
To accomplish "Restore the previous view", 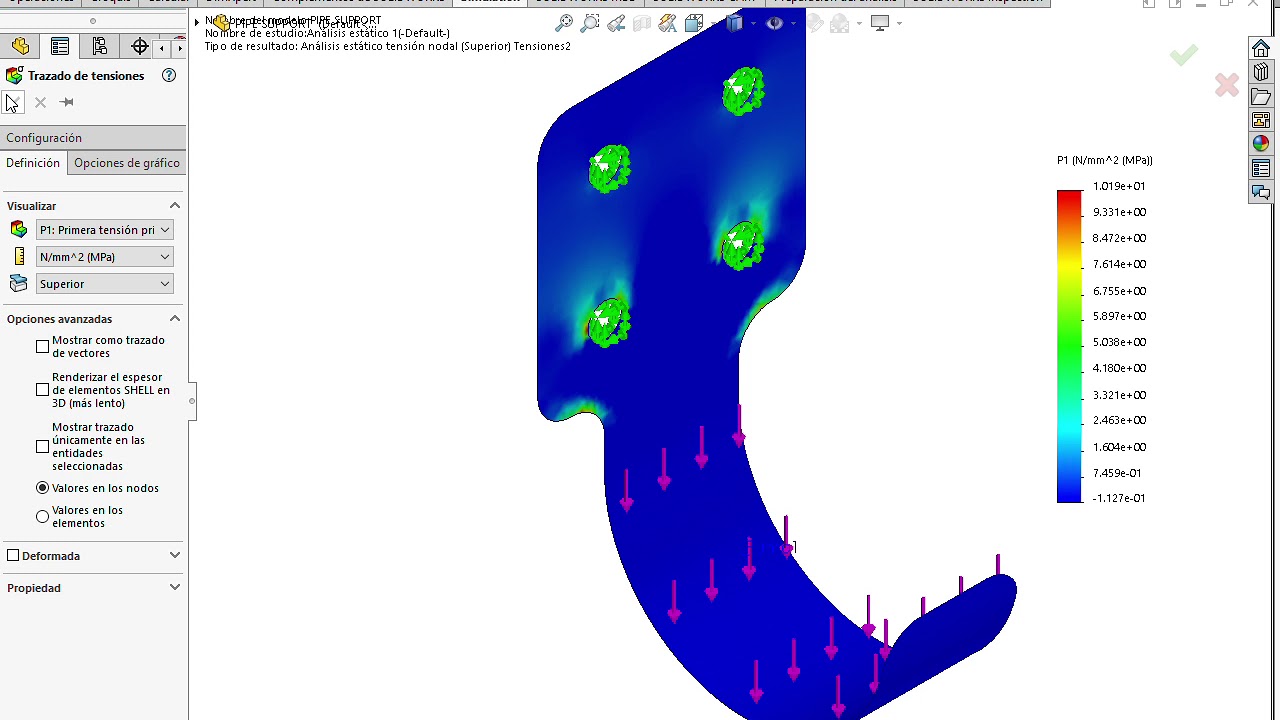I will [616, 23].
